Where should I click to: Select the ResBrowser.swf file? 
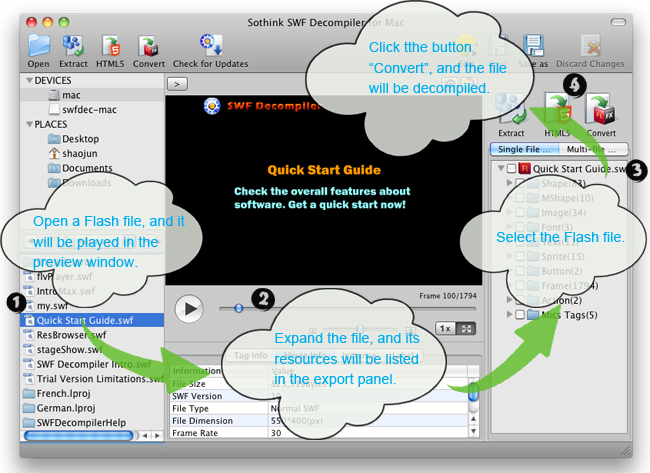[x=92, y=335]
